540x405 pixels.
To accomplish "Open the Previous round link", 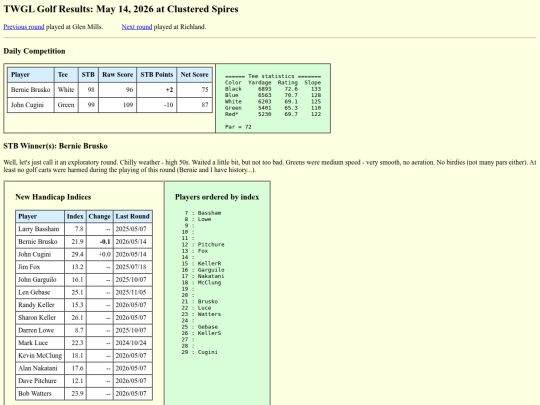I will (24, 27).
